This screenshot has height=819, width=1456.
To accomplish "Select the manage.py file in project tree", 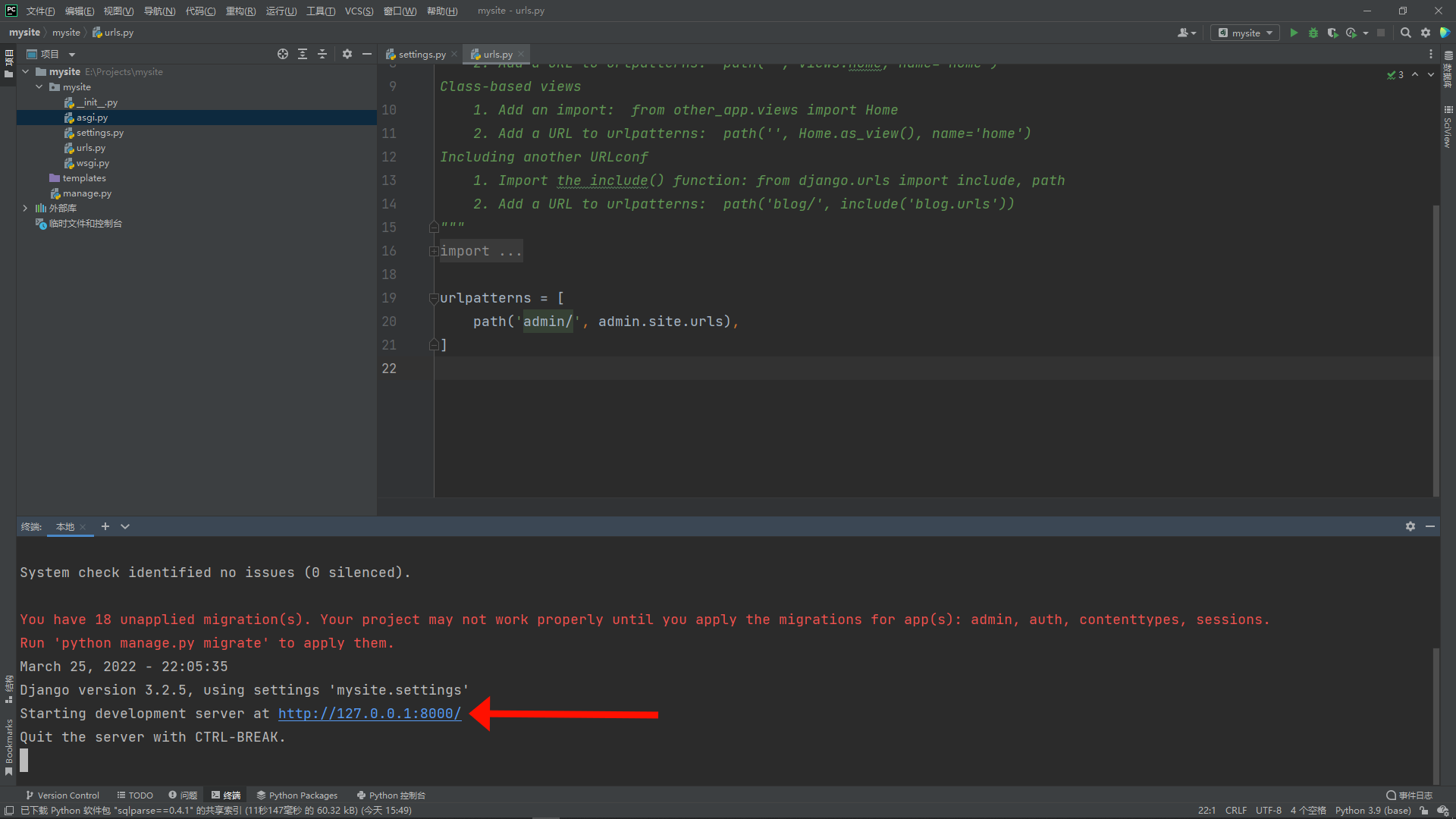I will 87,193.
